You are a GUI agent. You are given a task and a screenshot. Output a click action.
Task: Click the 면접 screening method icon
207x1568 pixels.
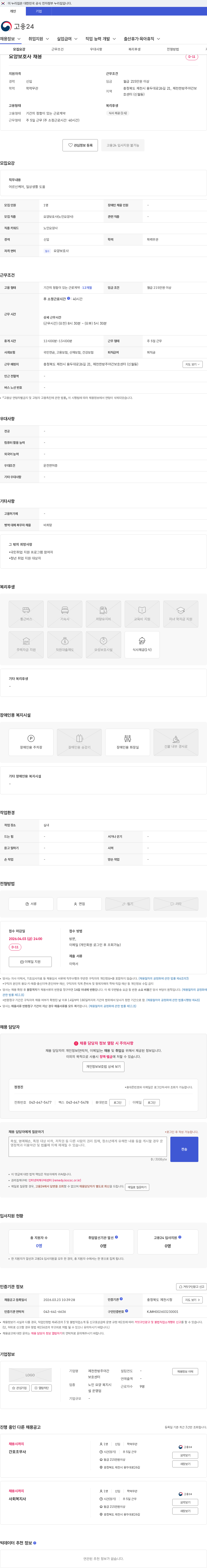79,904
